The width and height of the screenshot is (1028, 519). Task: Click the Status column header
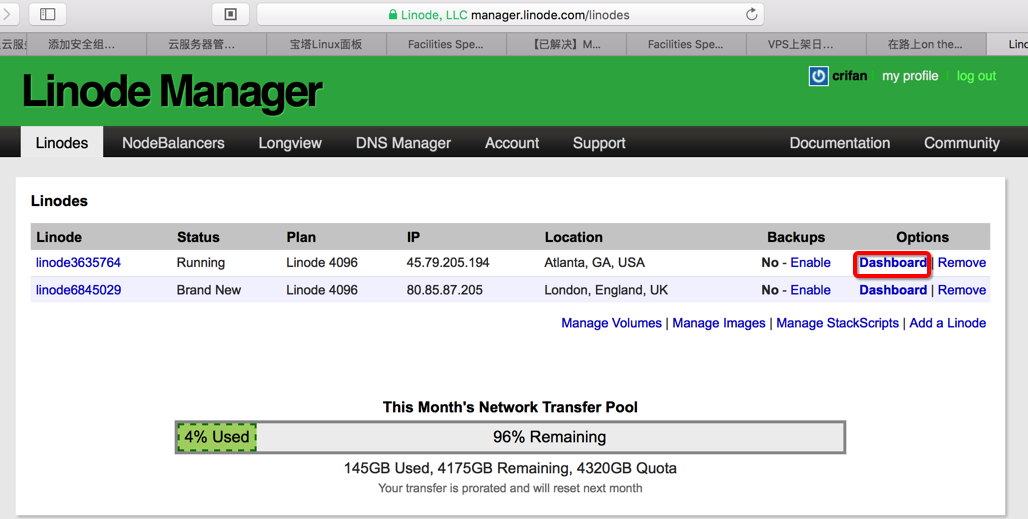pyautogui.click(x=198, y=237)
